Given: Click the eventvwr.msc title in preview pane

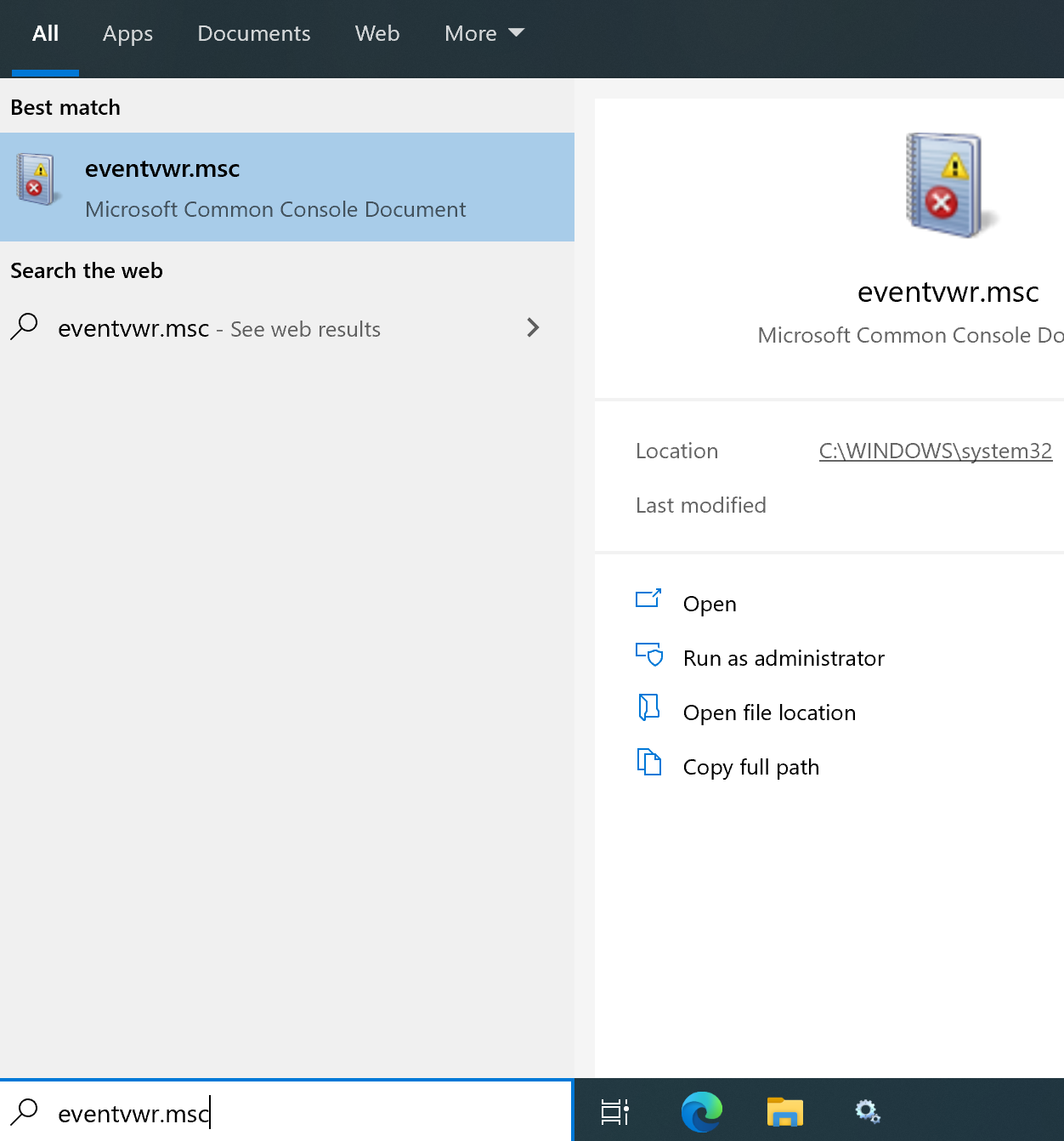Looking at the screenshot, I should tap(948, 292).
